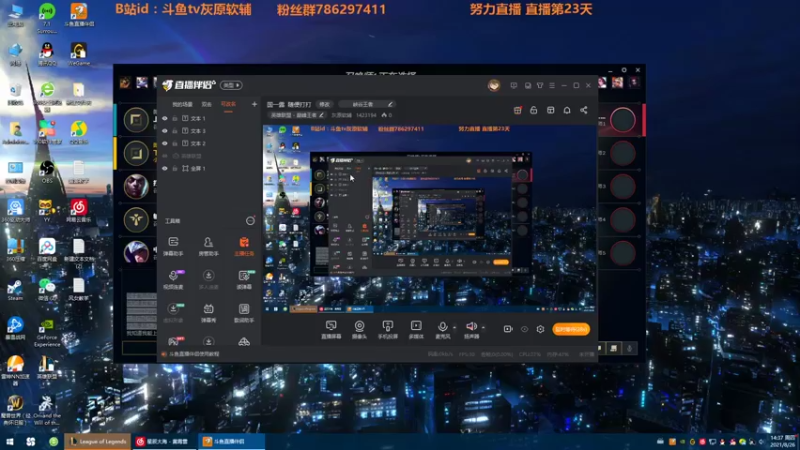This screenshot has height=450, width=800.
Task: Click the orange start streaming button
Action: tap(571, 329)
